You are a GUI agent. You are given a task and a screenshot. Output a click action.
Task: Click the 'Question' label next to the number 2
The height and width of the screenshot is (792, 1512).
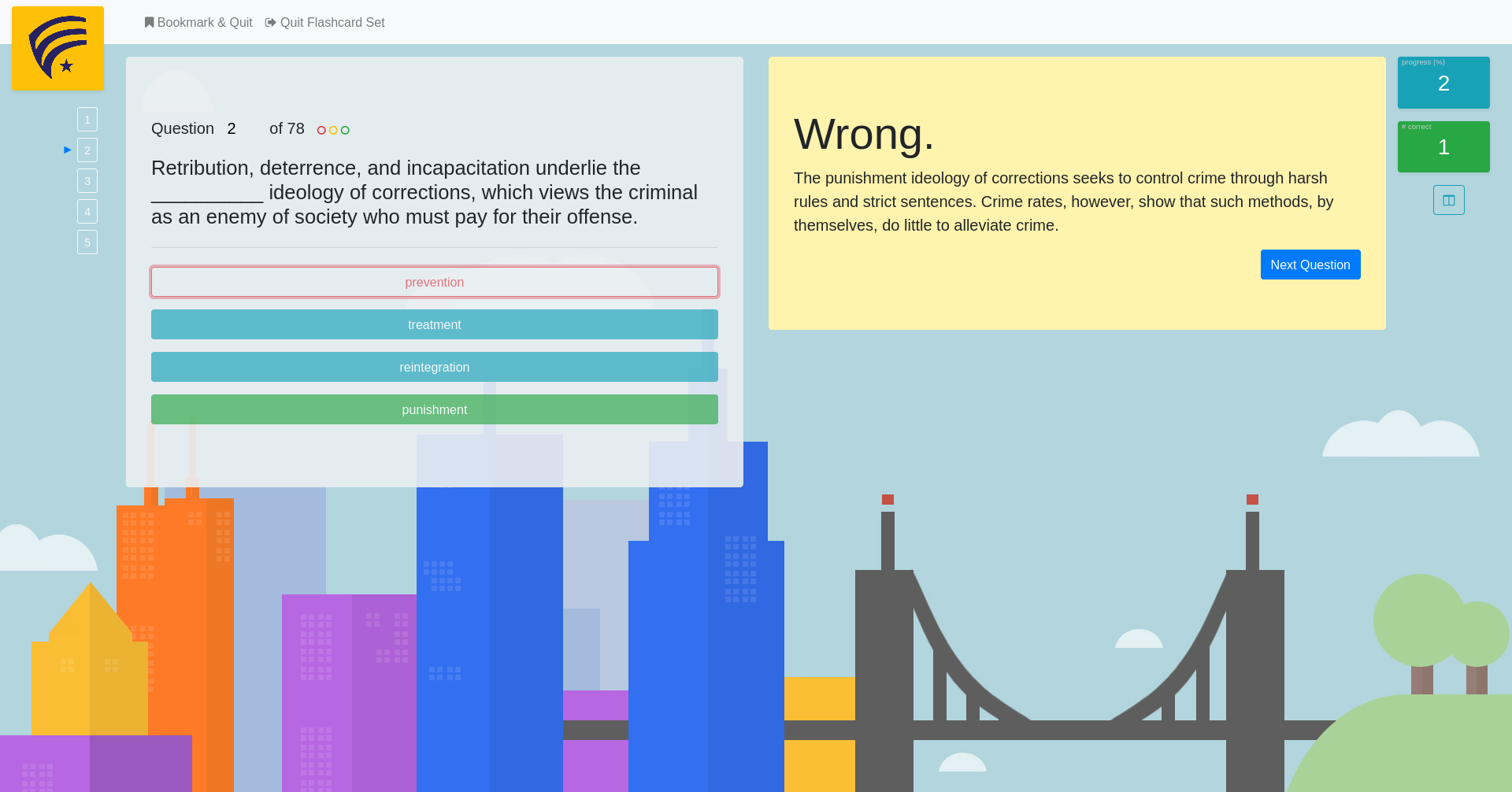(x=183, y=128)
